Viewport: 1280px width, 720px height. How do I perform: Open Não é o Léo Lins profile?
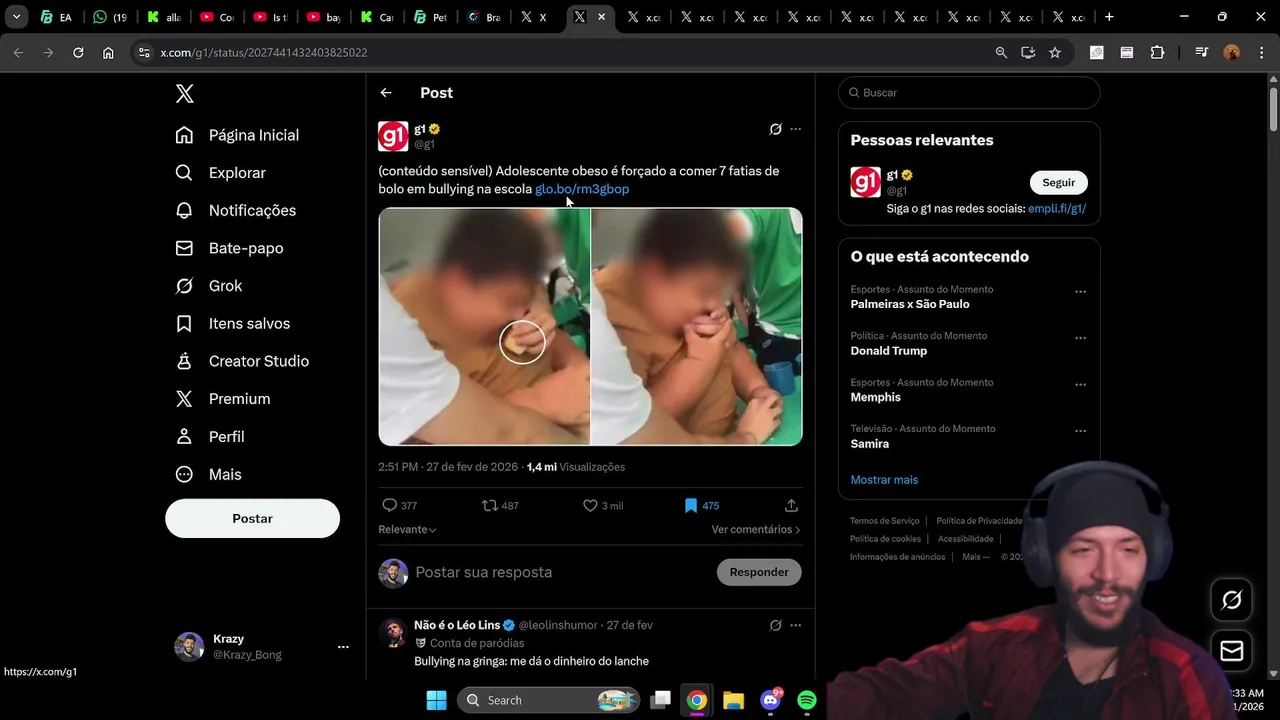[x=457, y=625]
